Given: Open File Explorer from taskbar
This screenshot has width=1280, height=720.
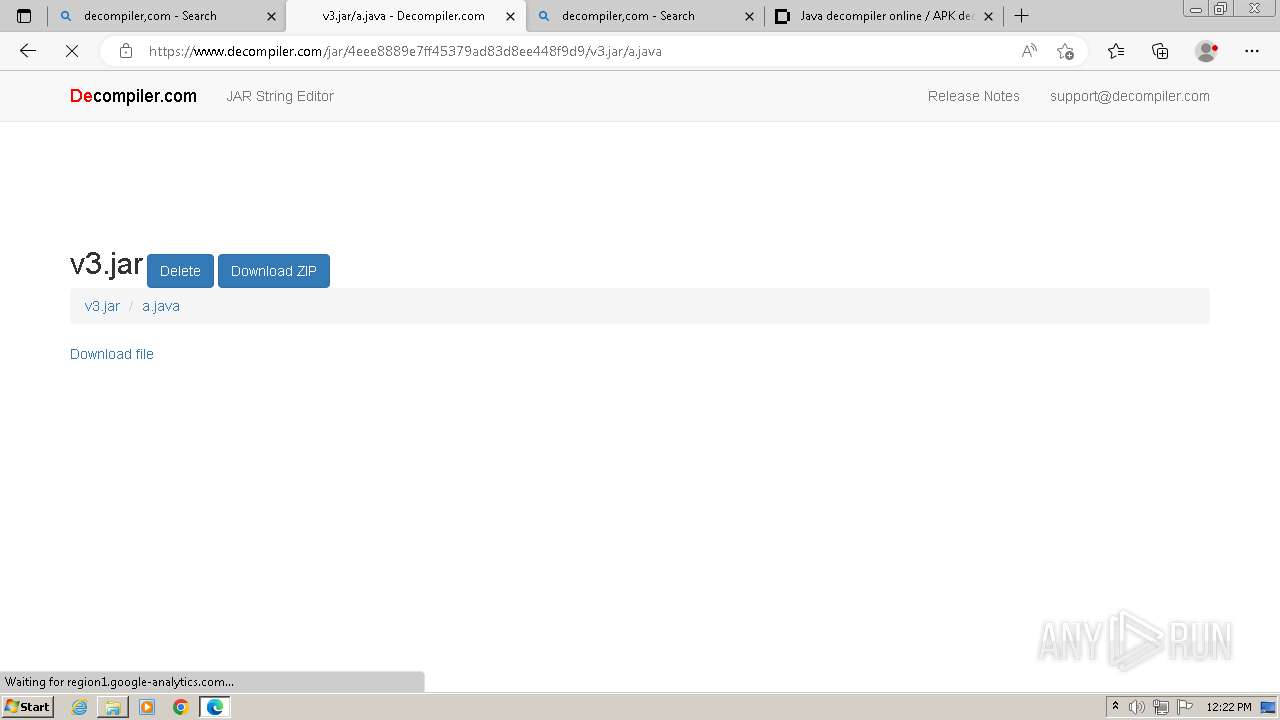Looking at the screenshot, I should point(113,707).
